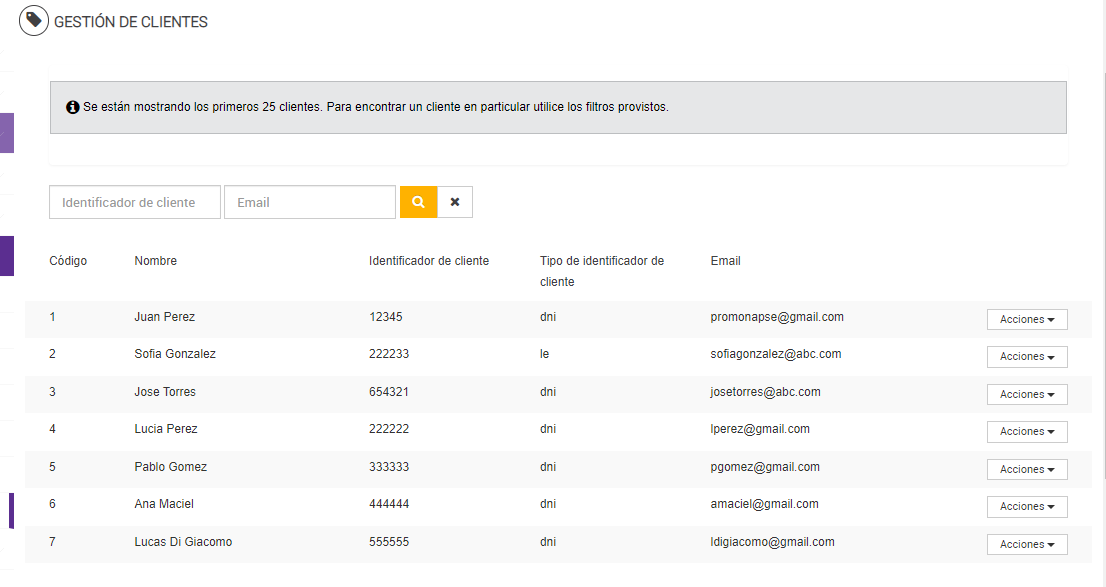Expand Acciones for Pablo Gomez
The image size is (1106, 587).
[1027, 470]
